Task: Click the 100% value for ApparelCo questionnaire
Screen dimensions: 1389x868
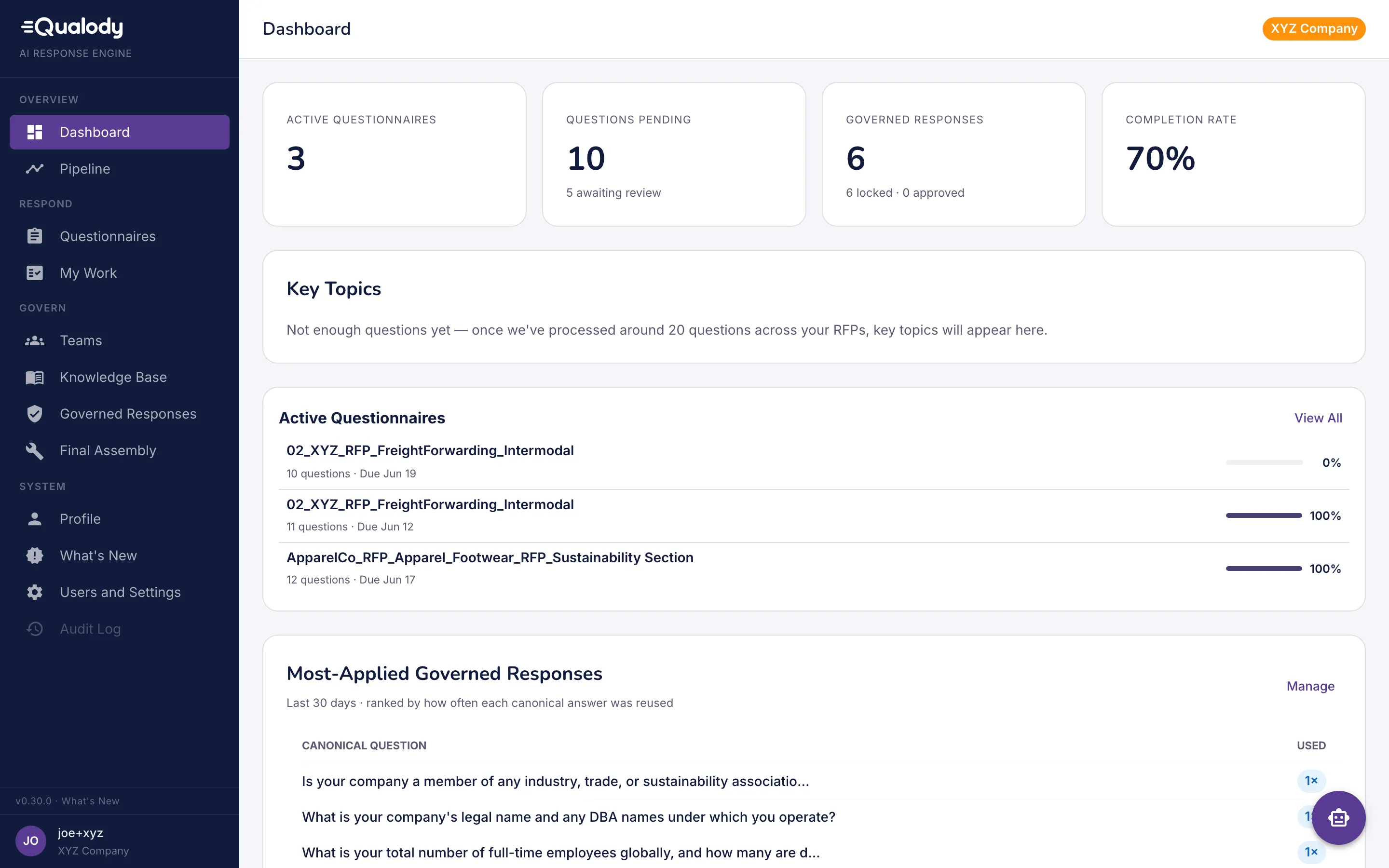Action: click(x=1325, y=569)
